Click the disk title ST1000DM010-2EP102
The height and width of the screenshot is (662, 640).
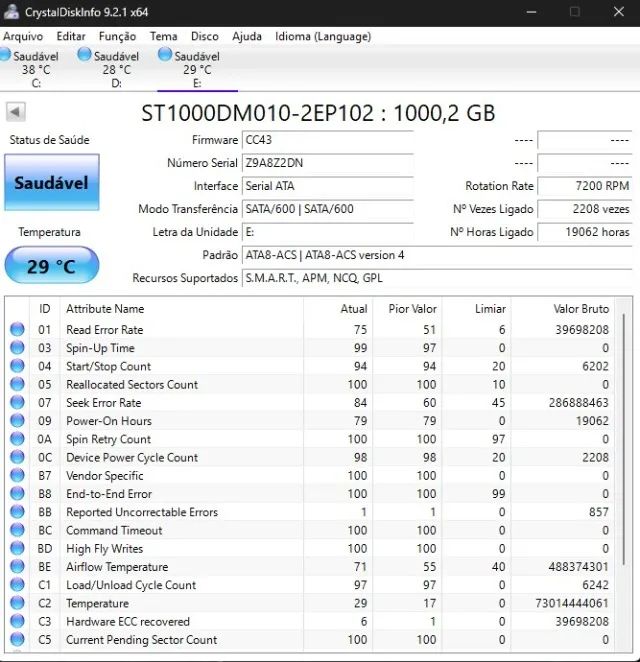(318, 113)
